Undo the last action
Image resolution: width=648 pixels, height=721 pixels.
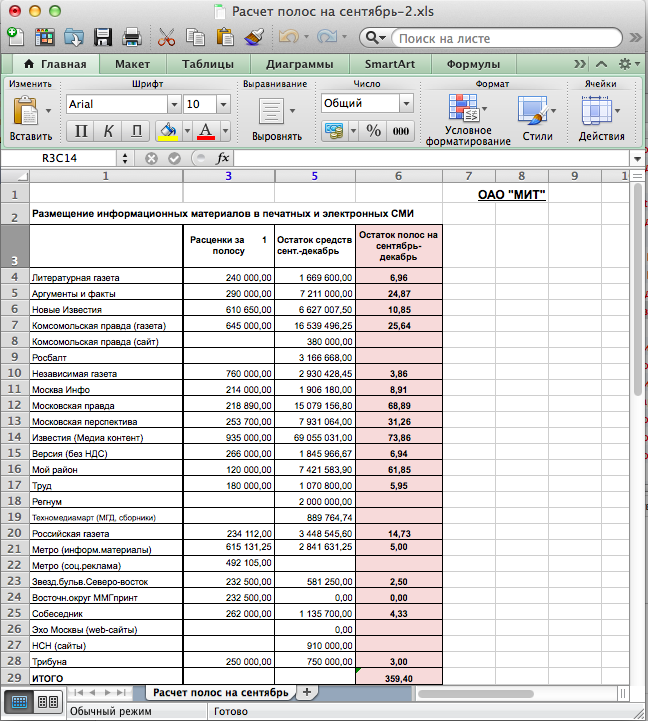pyautogui.click(x=288, y=37)
